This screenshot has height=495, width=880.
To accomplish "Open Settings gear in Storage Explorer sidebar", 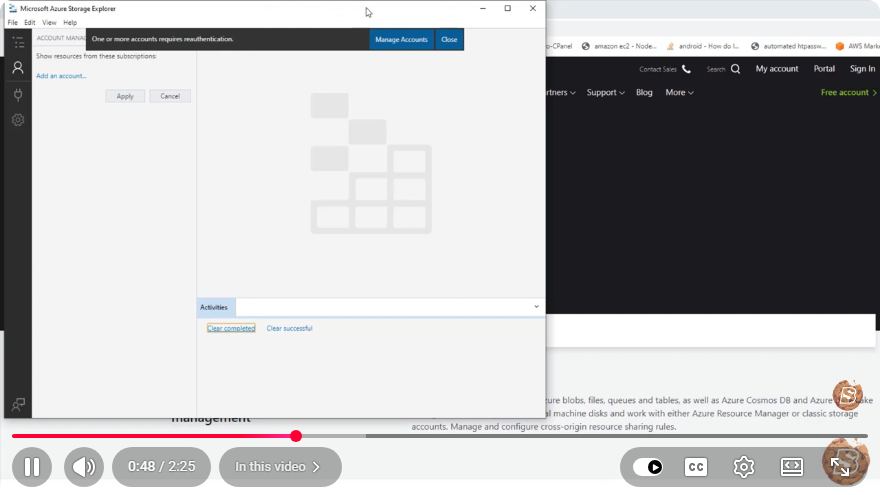I will pyautogui.click(x=18, y=120).
